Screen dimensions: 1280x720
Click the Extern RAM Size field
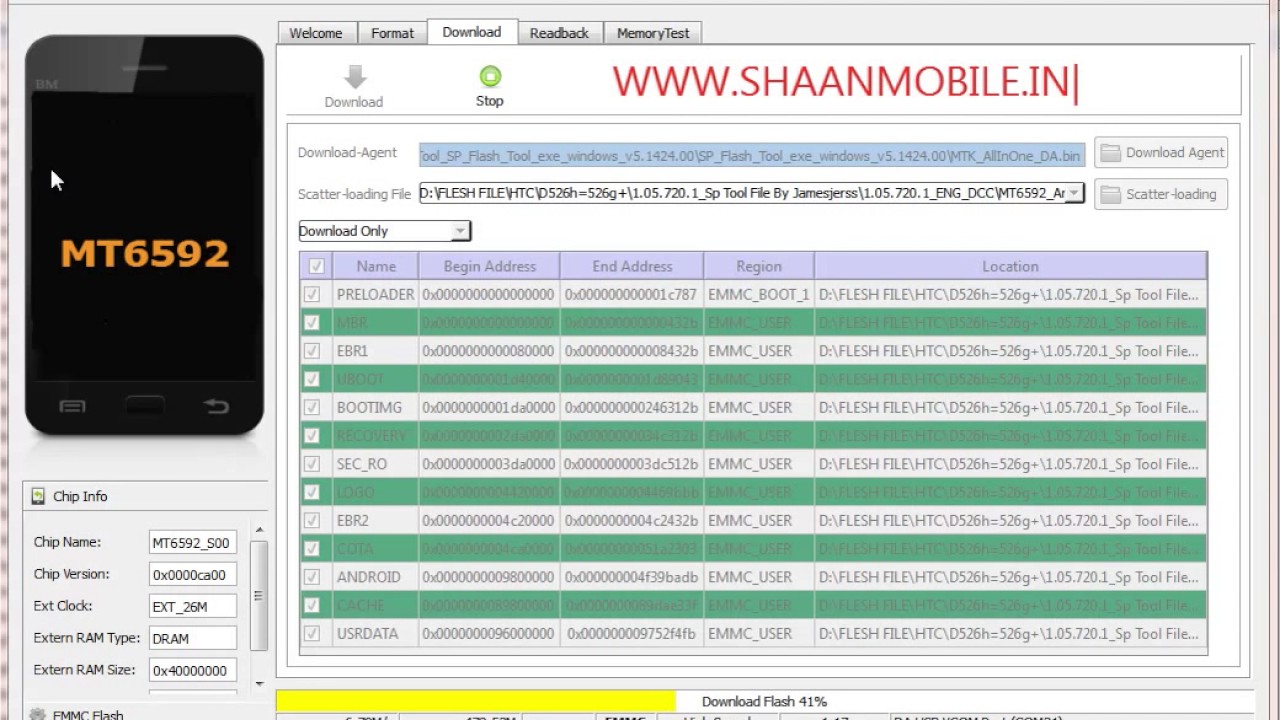click(x=192, y=670)
